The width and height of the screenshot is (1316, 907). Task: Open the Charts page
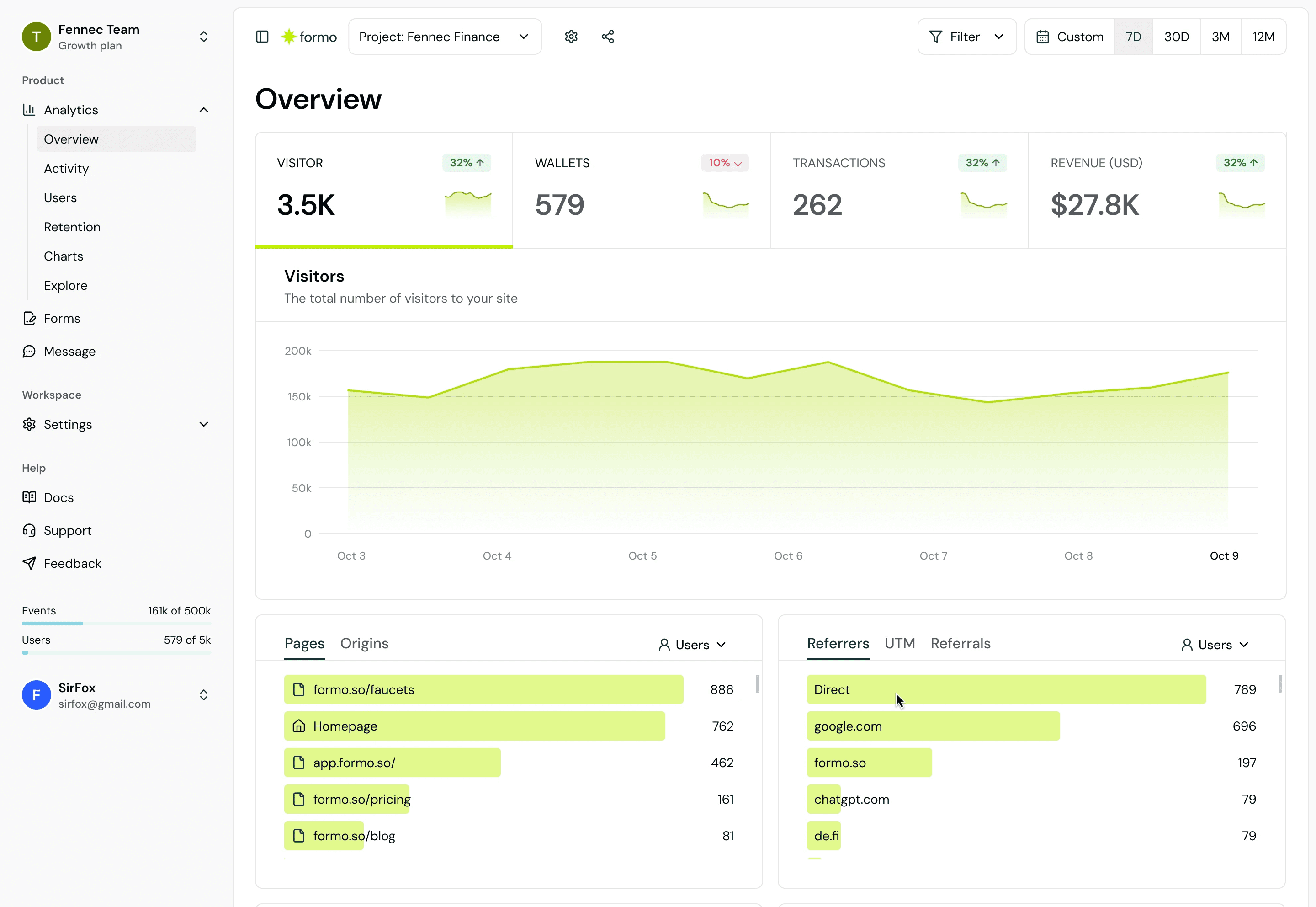pos(117,256)
